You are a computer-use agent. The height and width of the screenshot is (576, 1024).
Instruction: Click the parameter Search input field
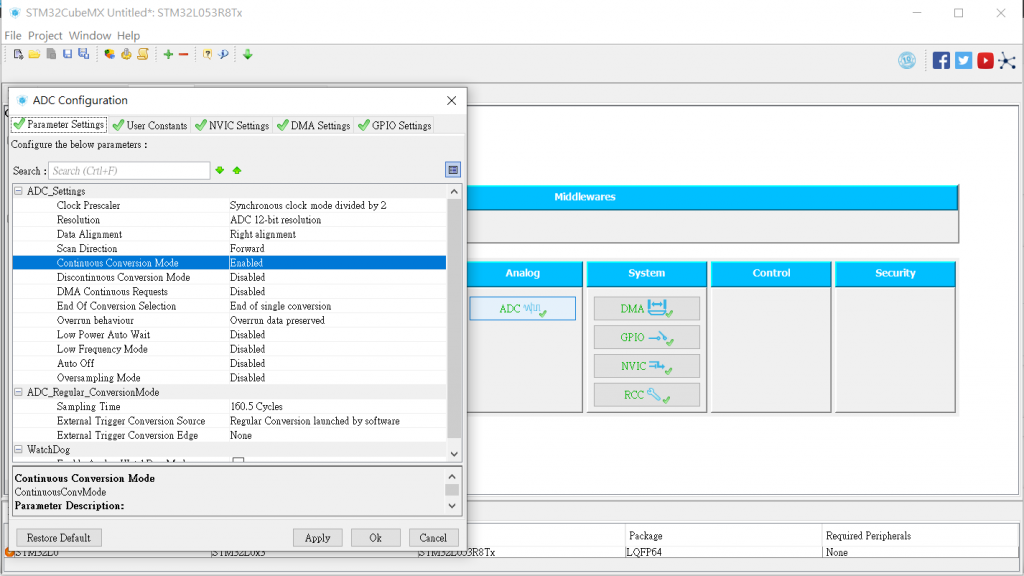point(129,170)
